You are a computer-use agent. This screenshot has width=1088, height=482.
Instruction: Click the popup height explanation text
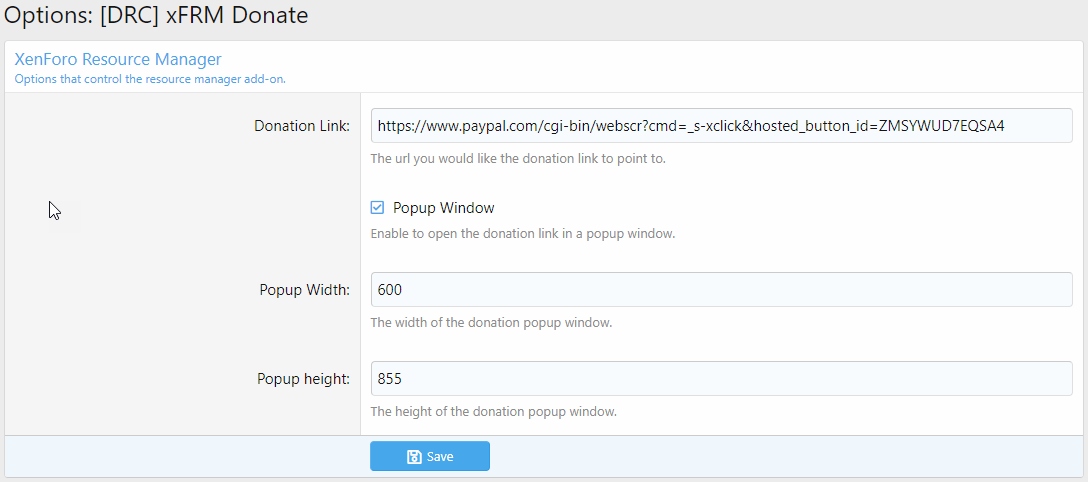tap(493, 411)
